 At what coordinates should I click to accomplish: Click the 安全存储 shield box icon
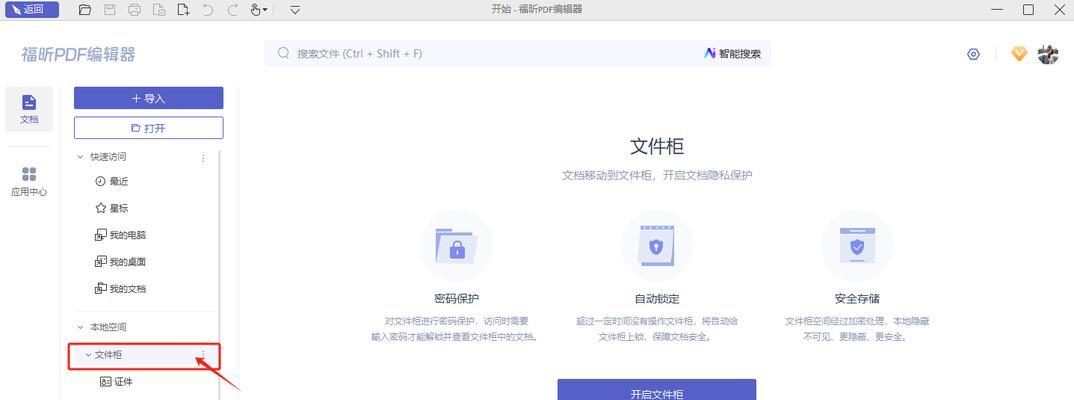point(857,245)
